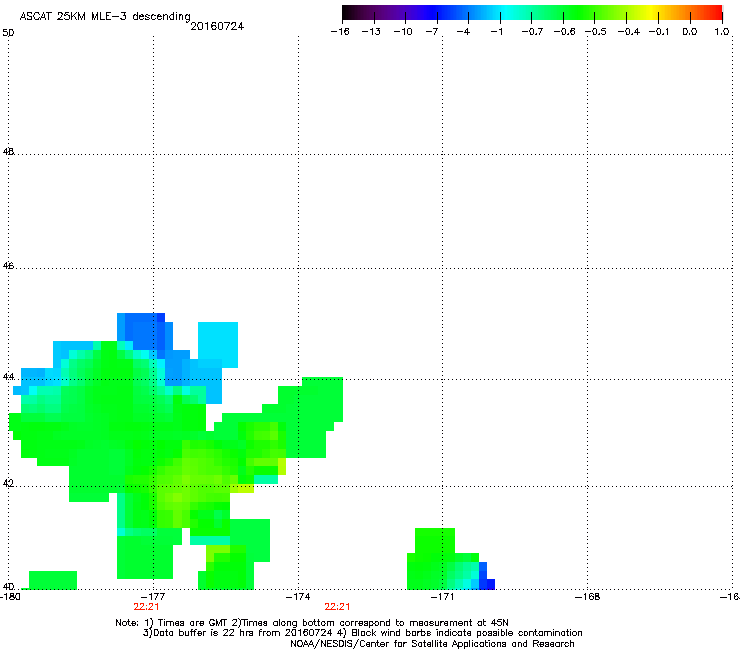Click the 0.0 color scale label
Image resolution: width=740 pixels, height=650 pixels.
690,32
